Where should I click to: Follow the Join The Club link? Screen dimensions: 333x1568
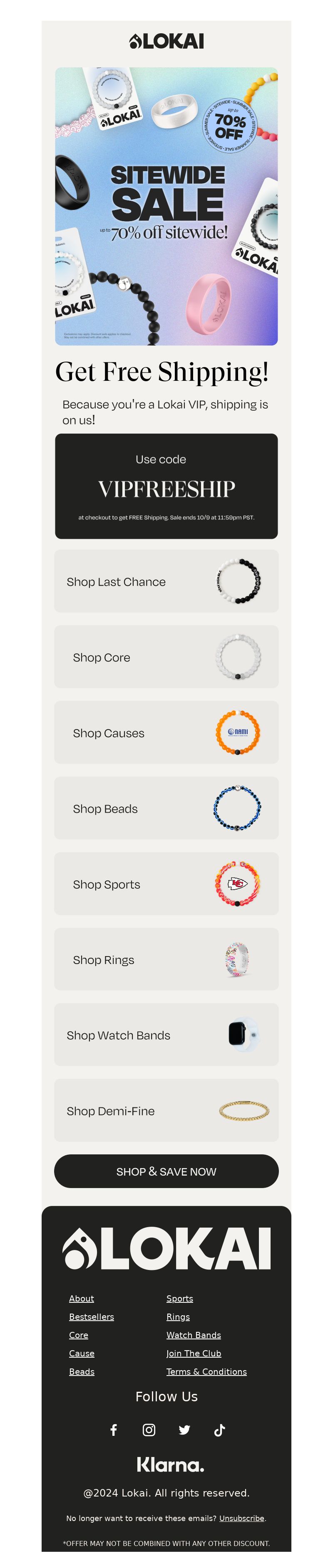(x=193, y=1353)
